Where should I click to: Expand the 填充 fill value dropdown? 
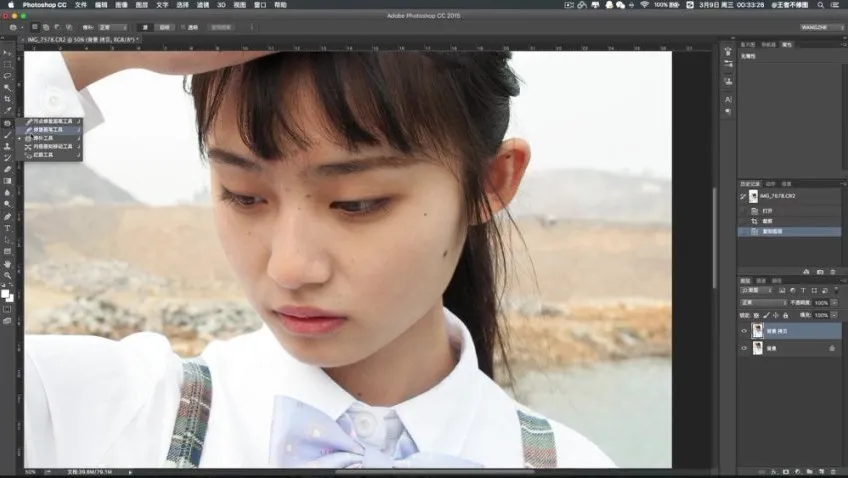coord(837,314)
